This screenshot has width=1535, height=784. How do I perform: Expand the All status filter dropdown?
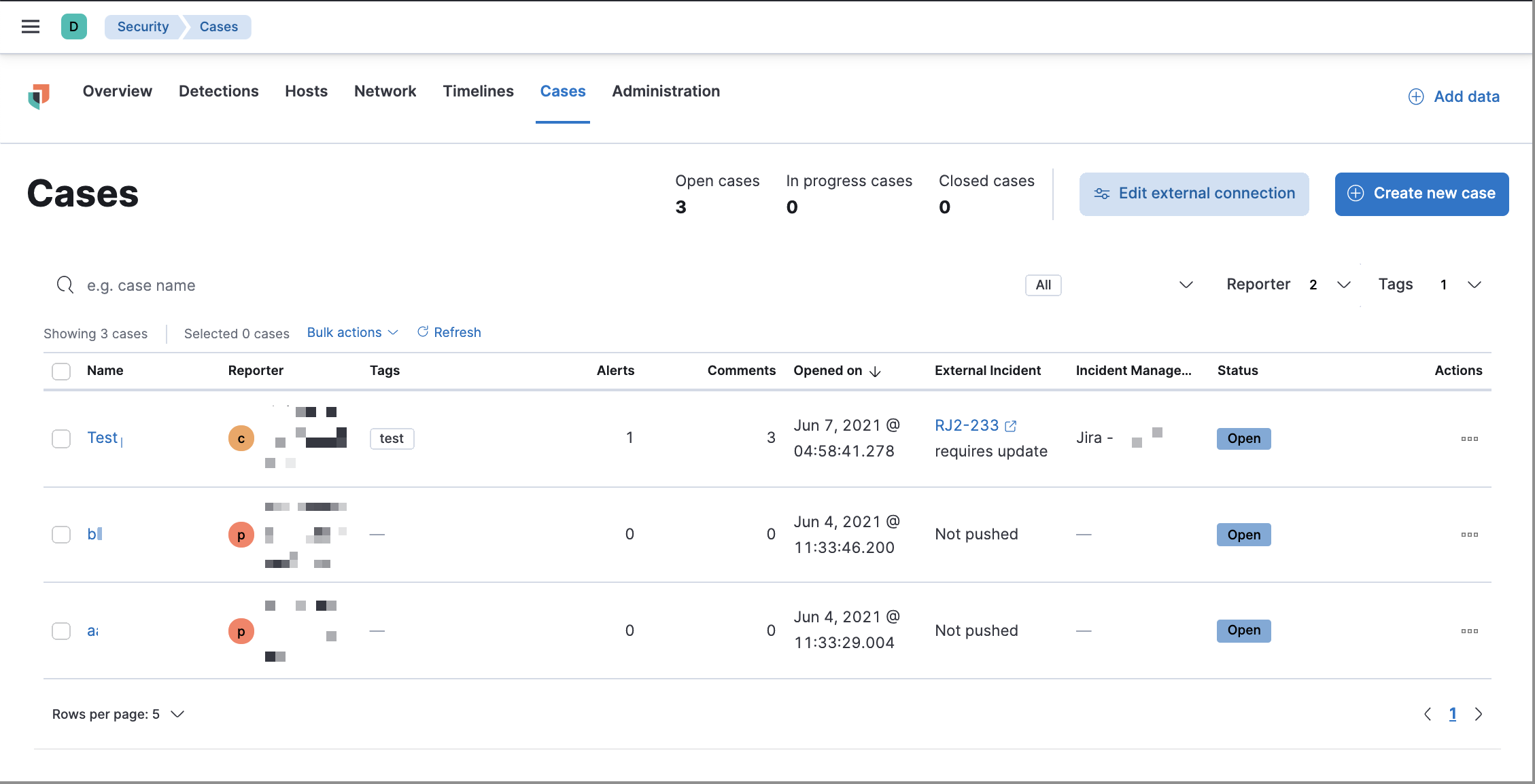(x=1183, y=284)
